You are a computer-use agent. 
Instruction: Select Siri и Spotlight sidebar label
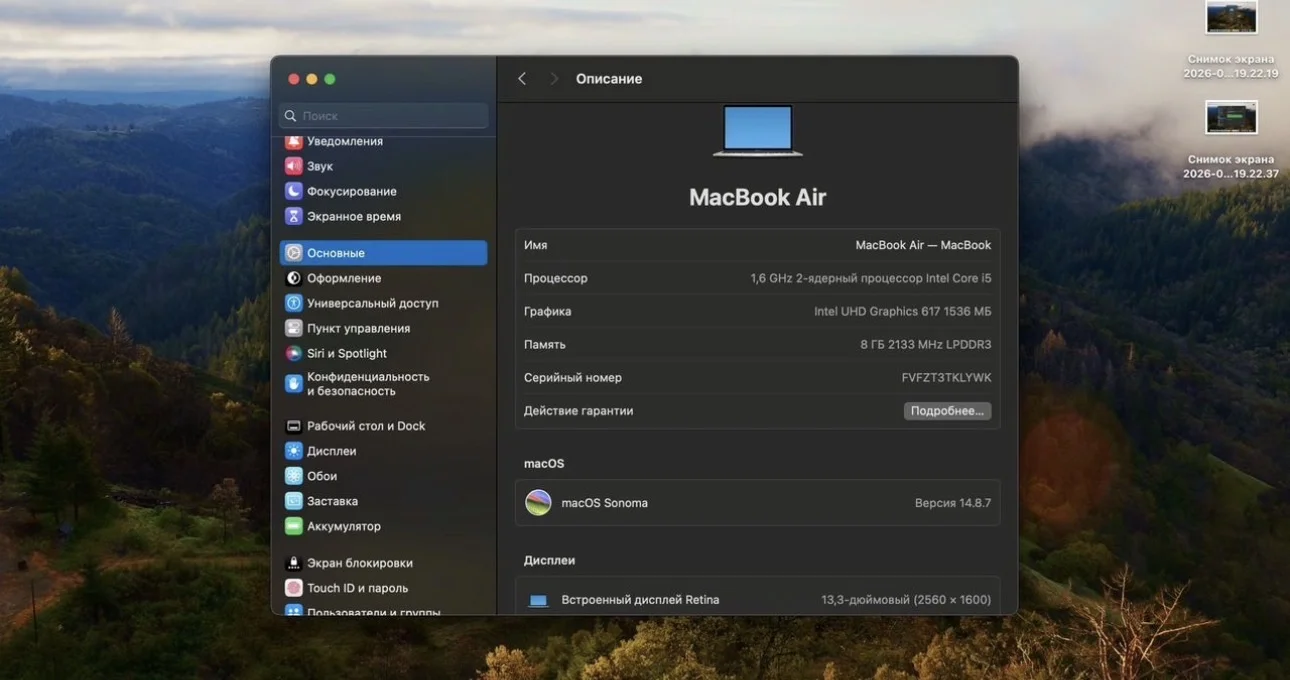point(347,353)
